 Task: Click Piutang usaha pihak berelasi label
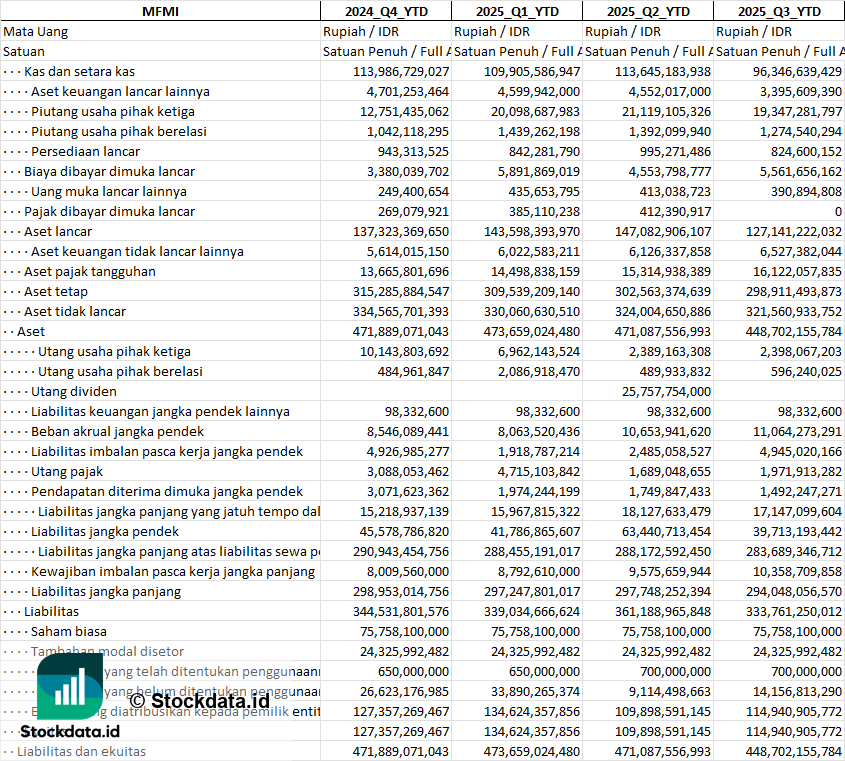119,132
